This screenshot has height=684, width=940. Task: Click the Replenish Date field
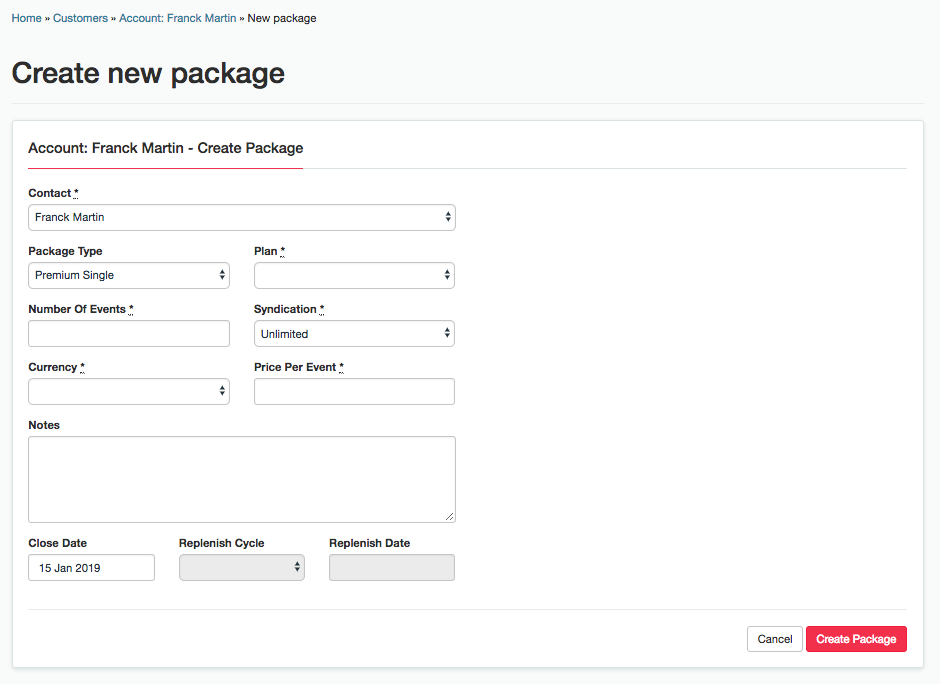coord(392,568)
